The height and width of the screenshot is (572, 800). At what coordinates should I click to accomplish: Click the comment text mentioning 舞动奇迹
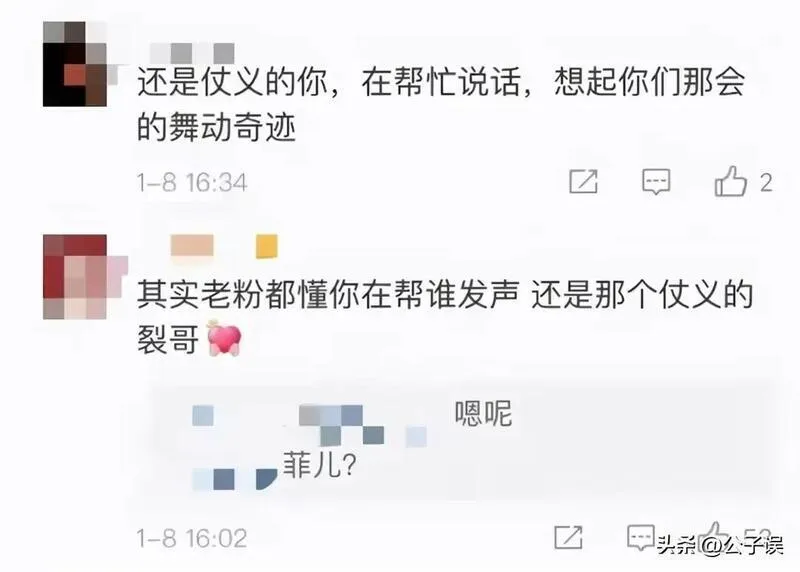(x=441, y=105)
